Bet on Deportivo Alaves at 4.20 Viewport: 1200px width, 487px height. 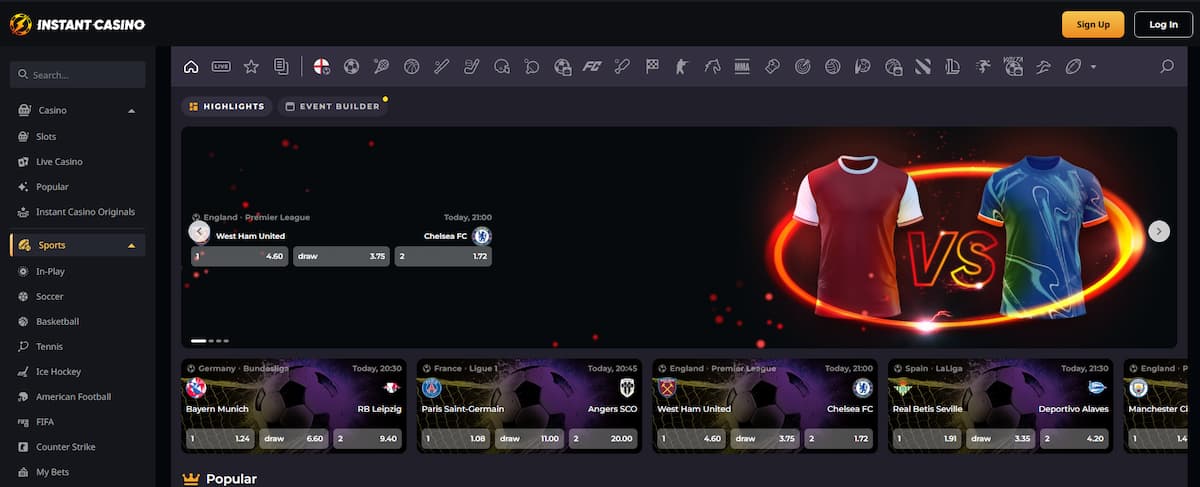point(1075,438)
